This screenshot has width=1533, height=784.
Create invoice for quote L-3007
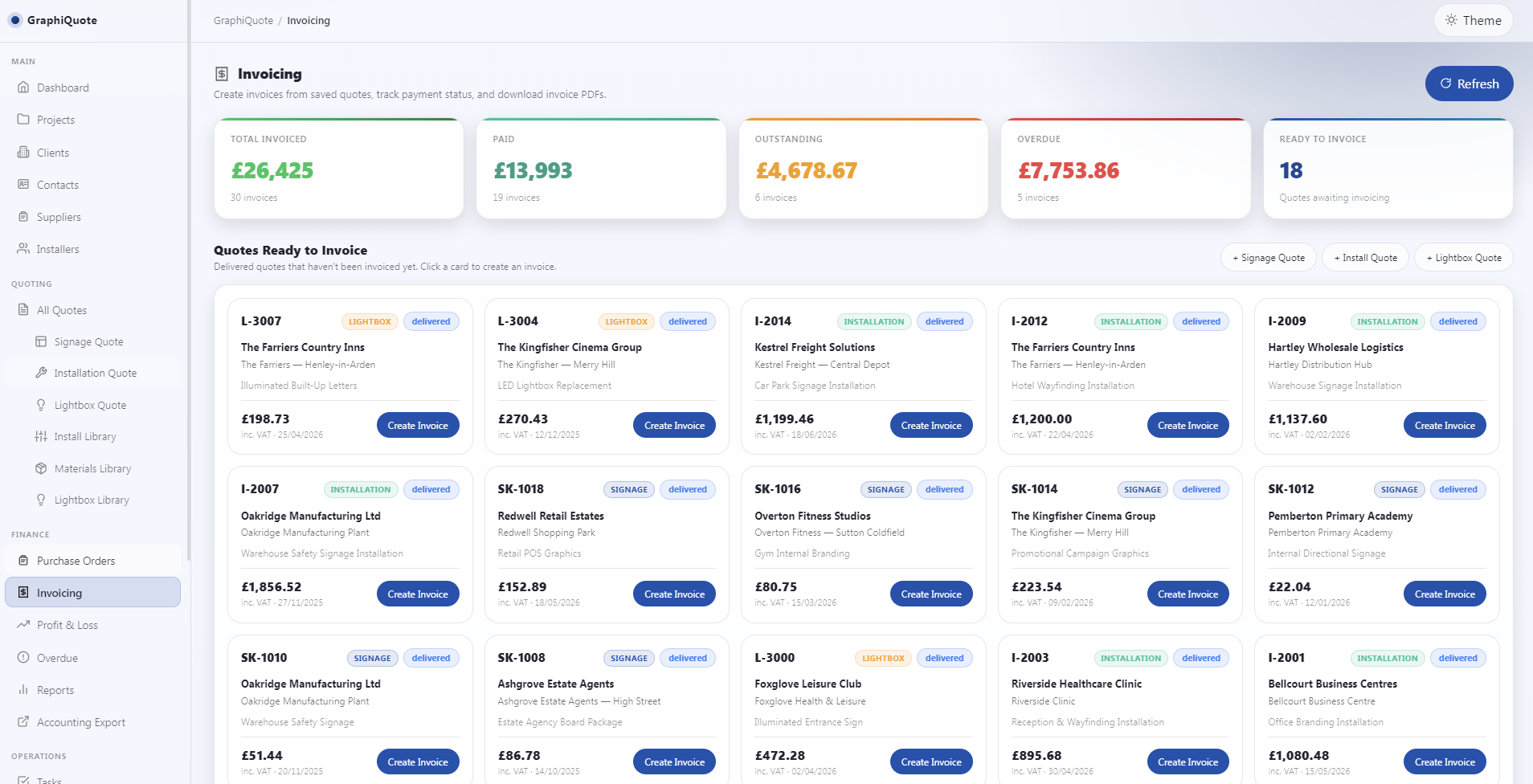point(418,426)
